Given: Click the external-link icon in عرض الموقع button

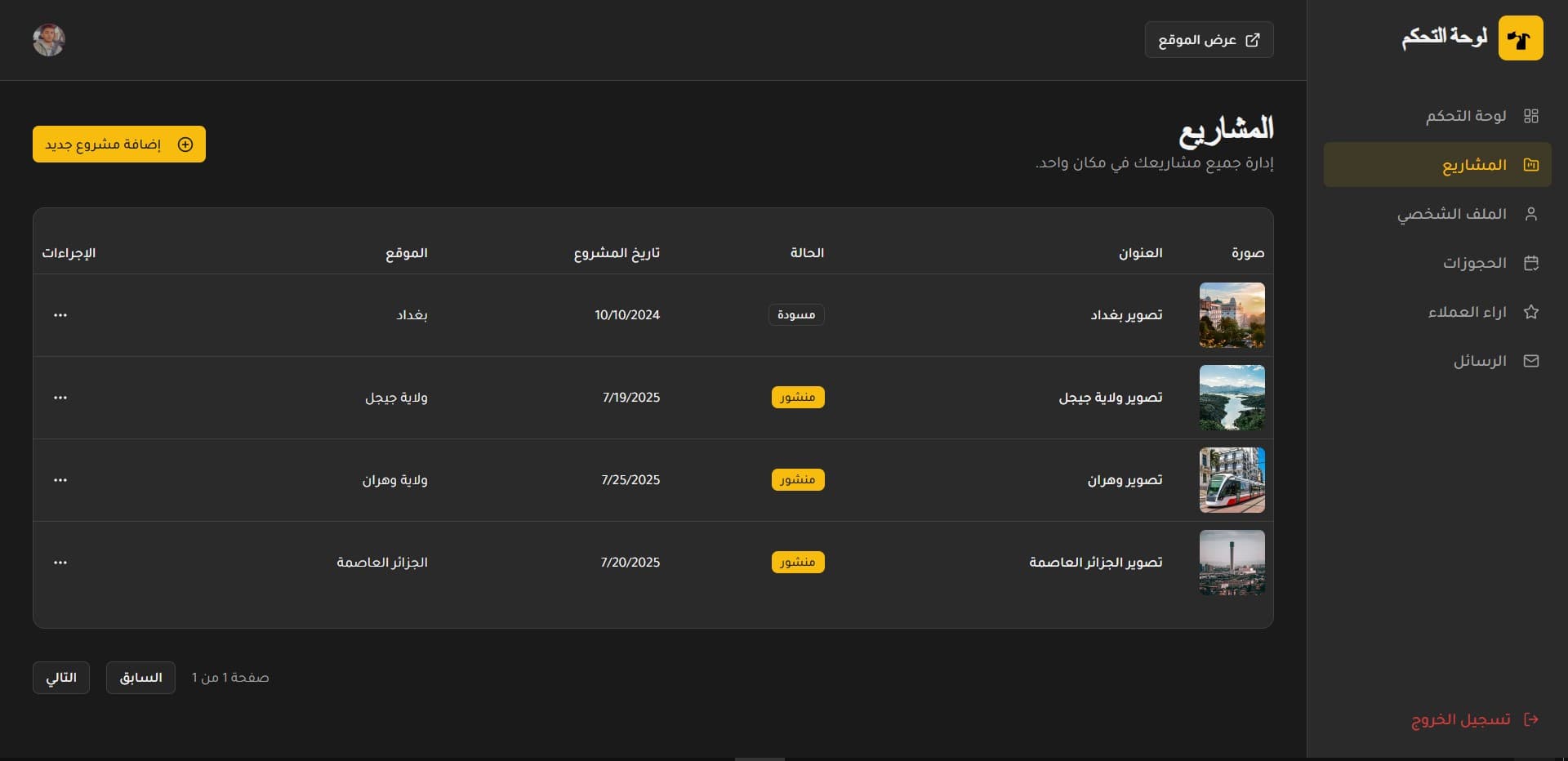Looking at the screenshot, I should [1252, 39].
